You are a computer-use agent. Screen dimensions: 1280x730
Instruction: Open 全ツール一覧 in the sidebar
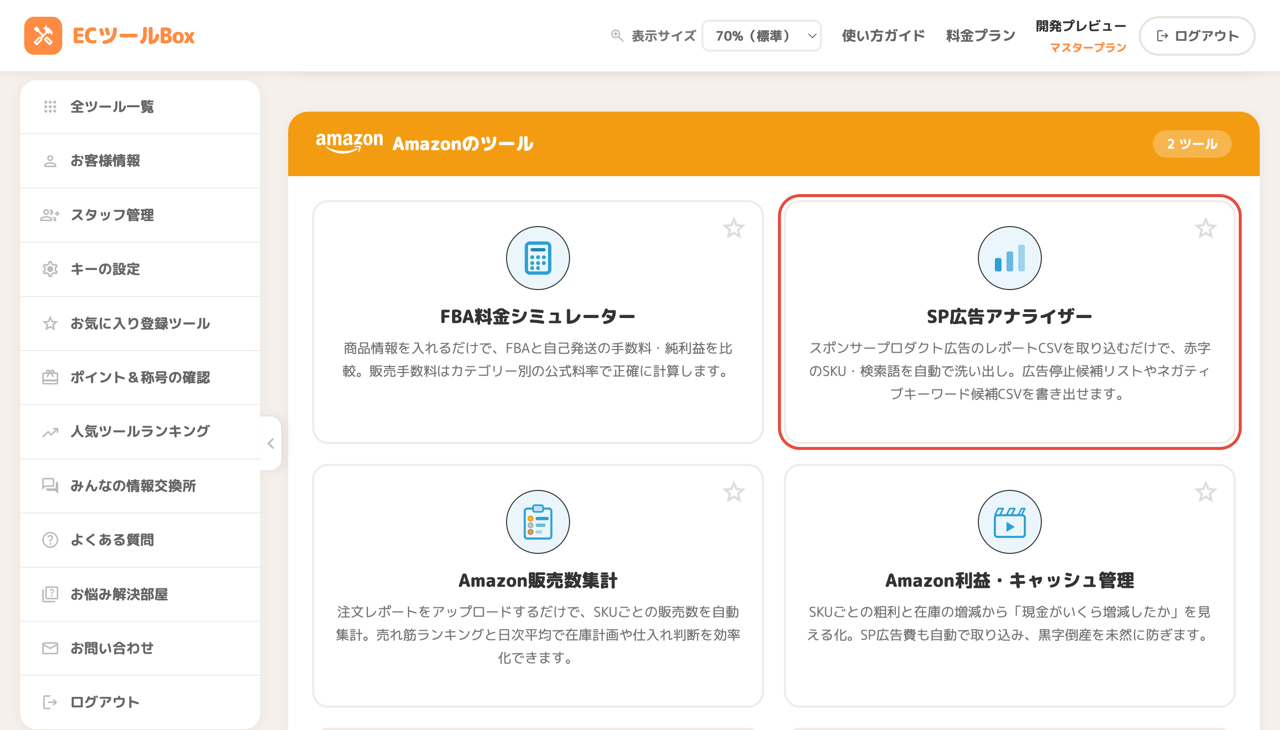pos(140,107)
